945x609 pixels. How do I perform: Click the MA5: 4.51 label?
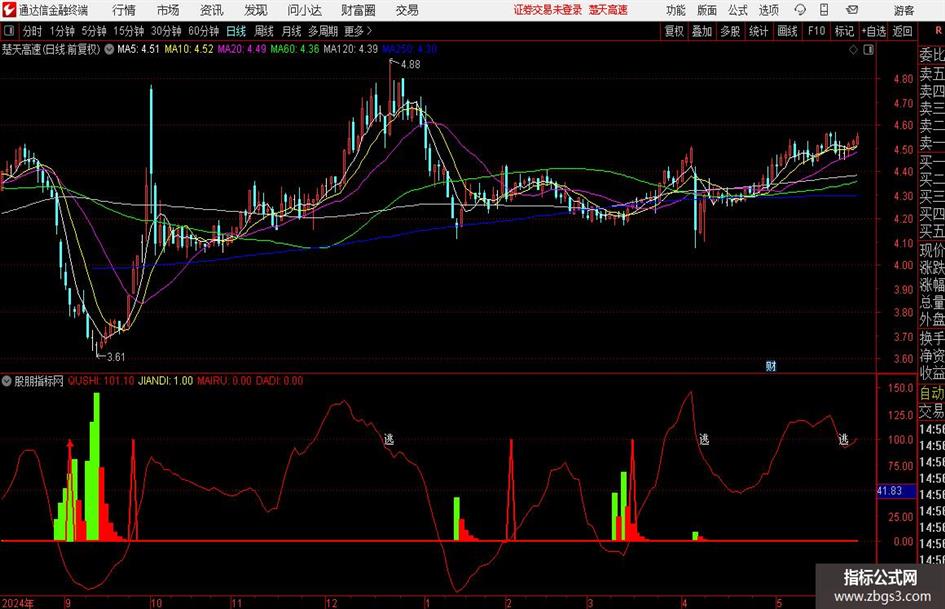(x=139, y=49)
